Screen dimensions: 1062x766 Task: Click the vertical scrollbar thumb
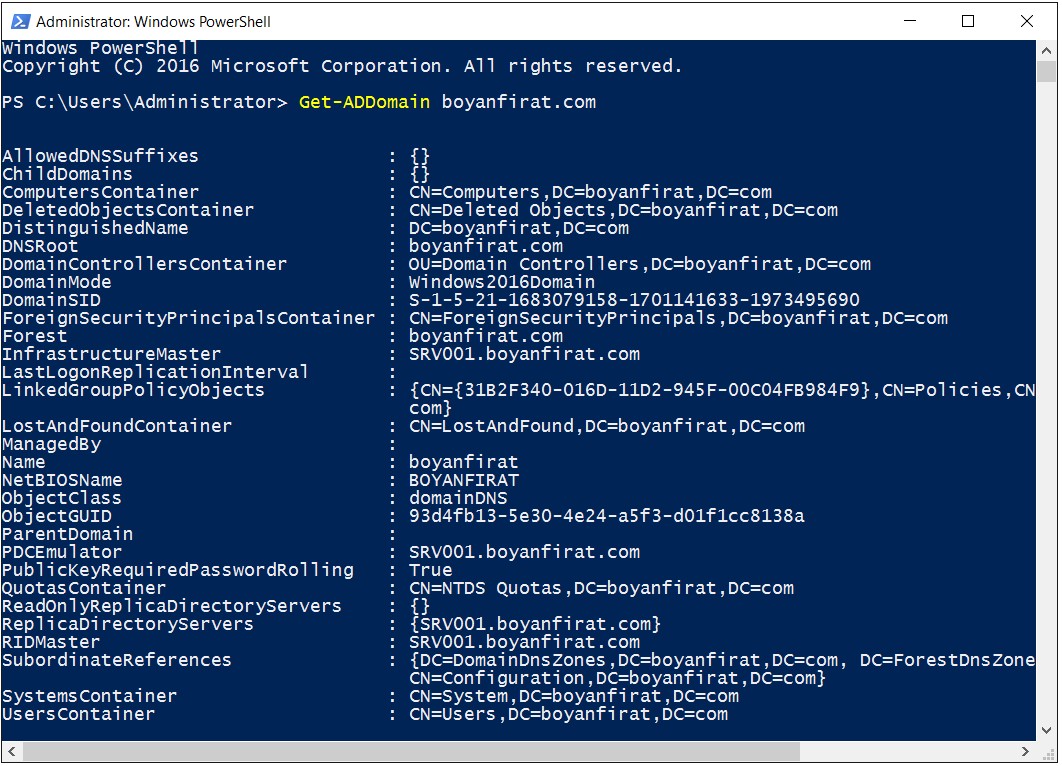coord(1046,72)
